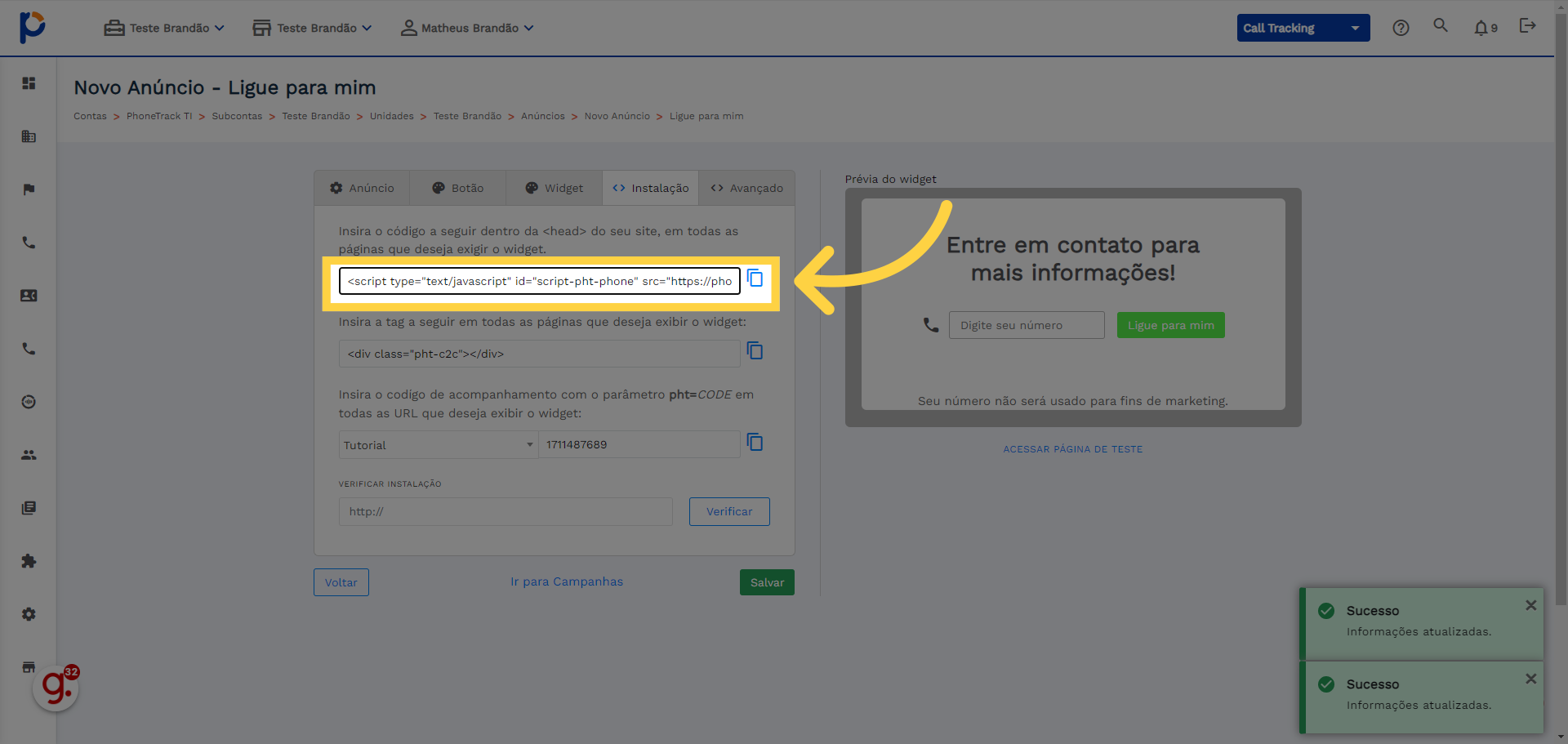Image resolution: width=1568 pixels, height=744 pixels.
Task: Open Unidades in the breadcrumb
Action: [392, 116]
